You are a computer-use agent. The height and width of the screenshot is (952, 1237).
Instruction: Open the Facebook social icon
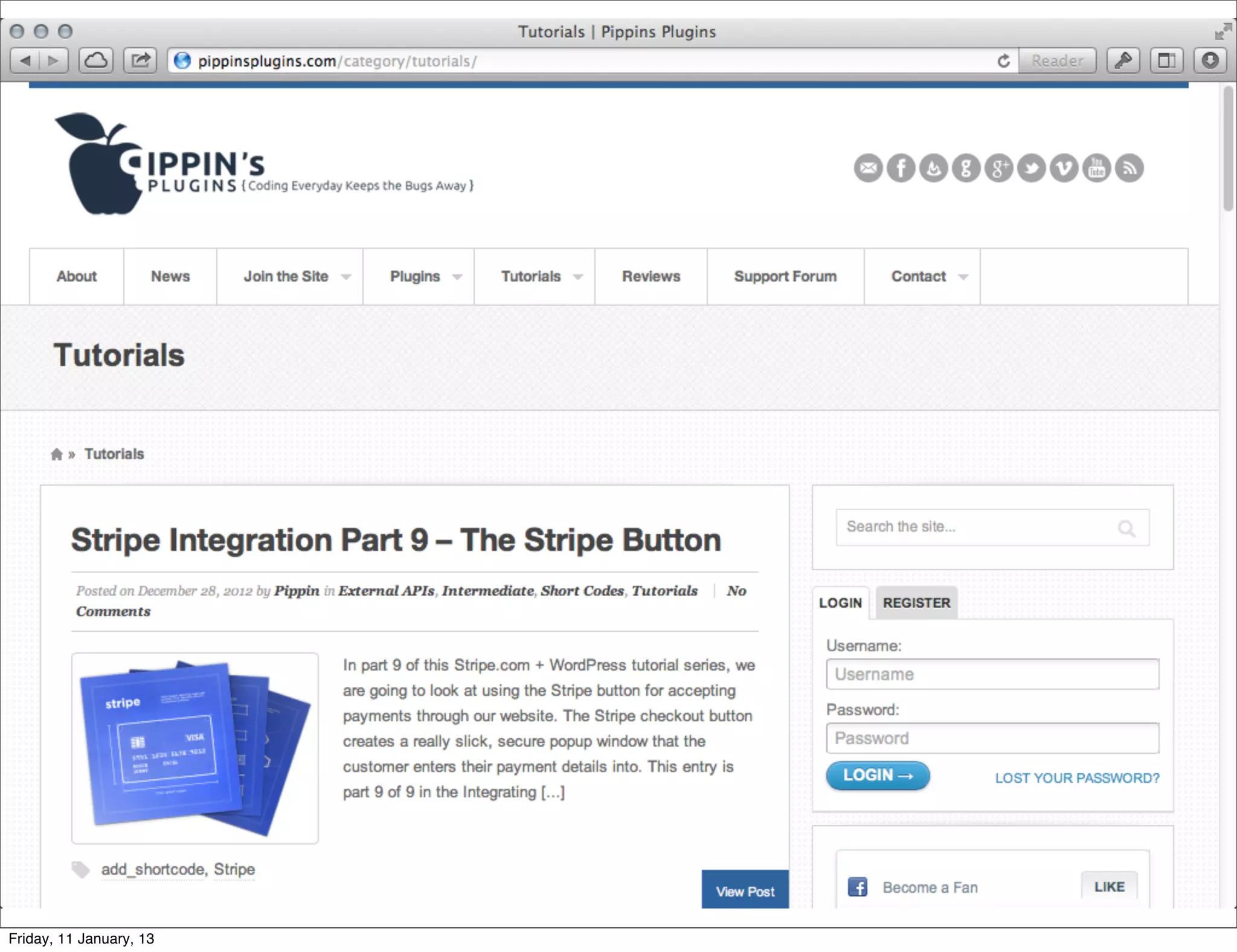pyautogui.click(x=901, y=168)
